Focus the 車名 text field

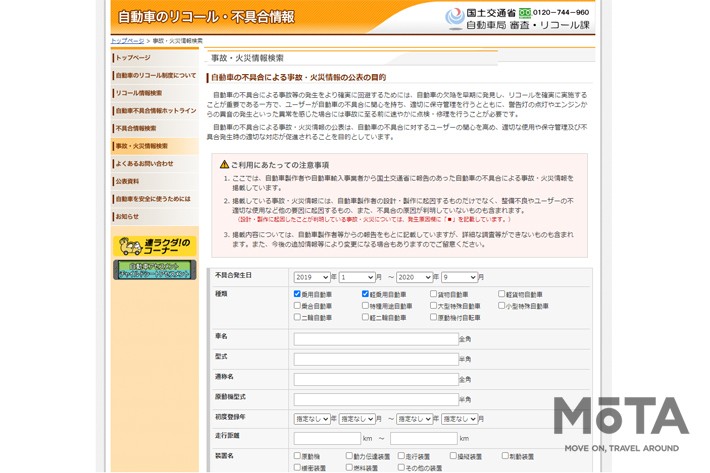tap(376, 339)
